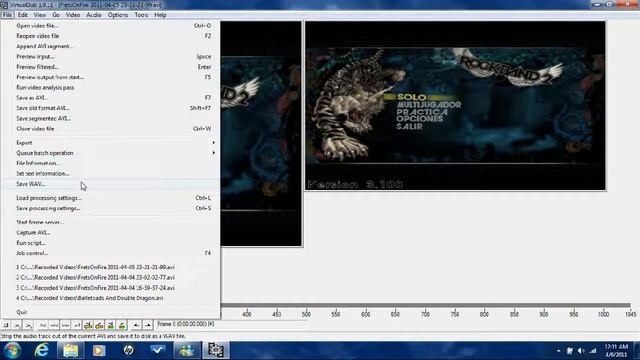
Task: Open the Tools menu
Action: point(141,15)
